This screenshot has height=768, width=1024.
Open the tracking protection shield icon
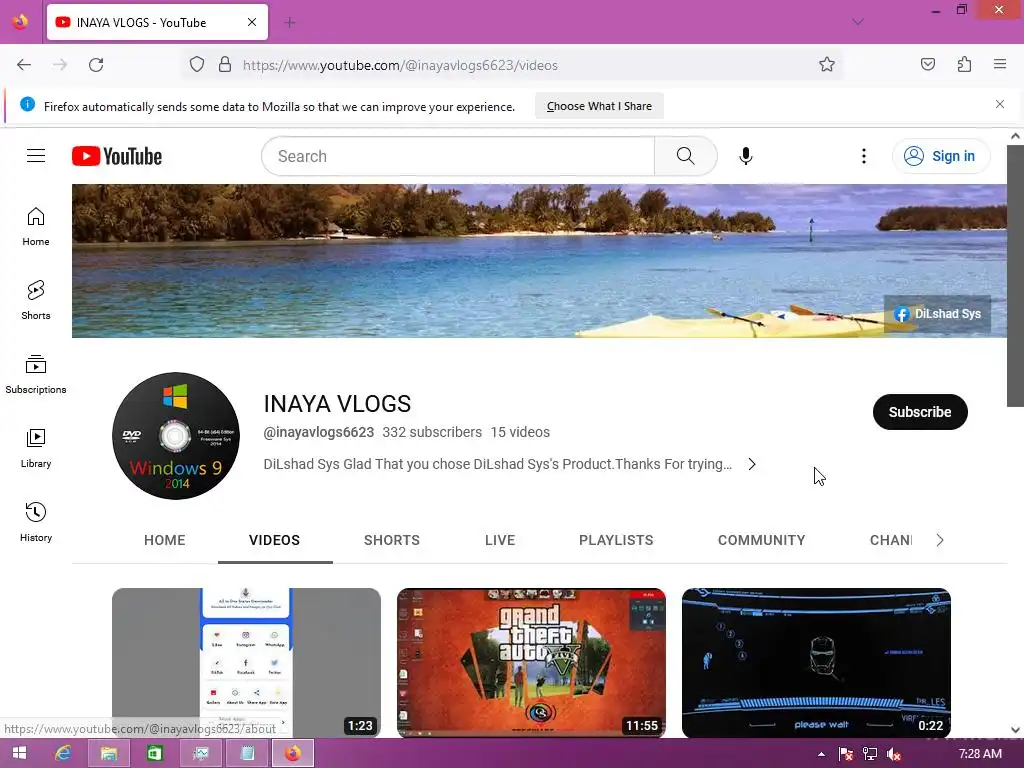coord(197,65)
